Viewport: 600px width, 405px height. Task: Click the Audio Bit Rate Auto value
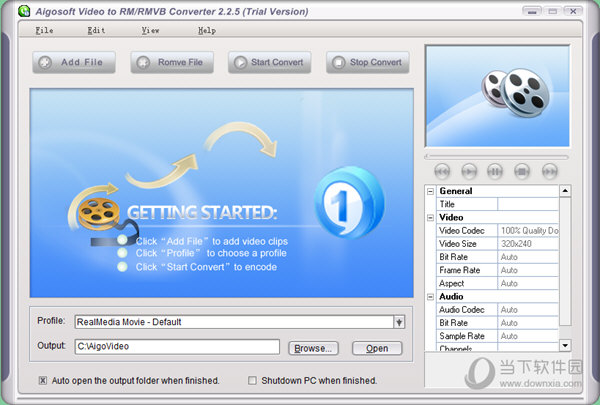click(528, 323)
